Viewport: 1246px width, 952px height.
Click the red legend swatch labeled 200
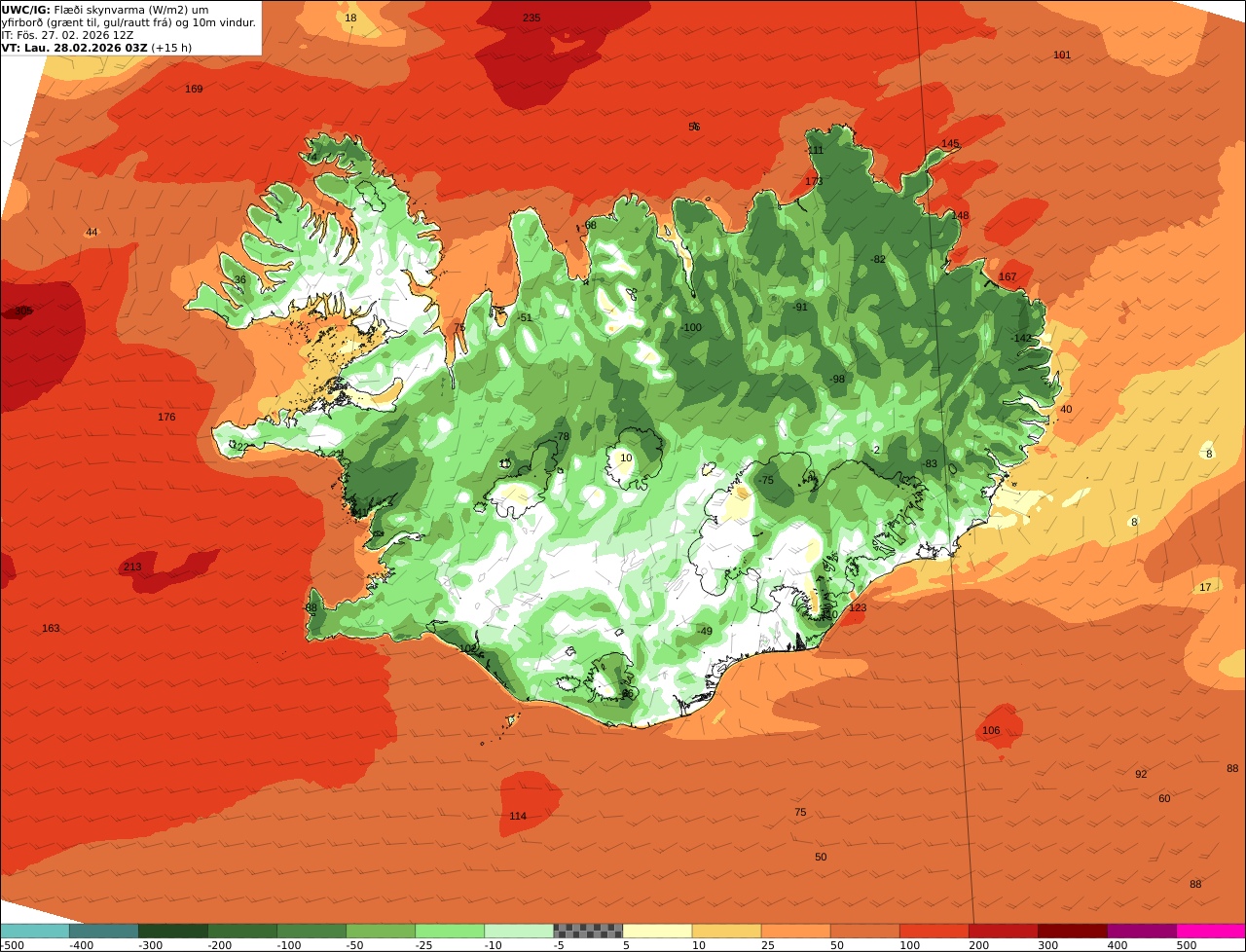(x=1003, y=931)
